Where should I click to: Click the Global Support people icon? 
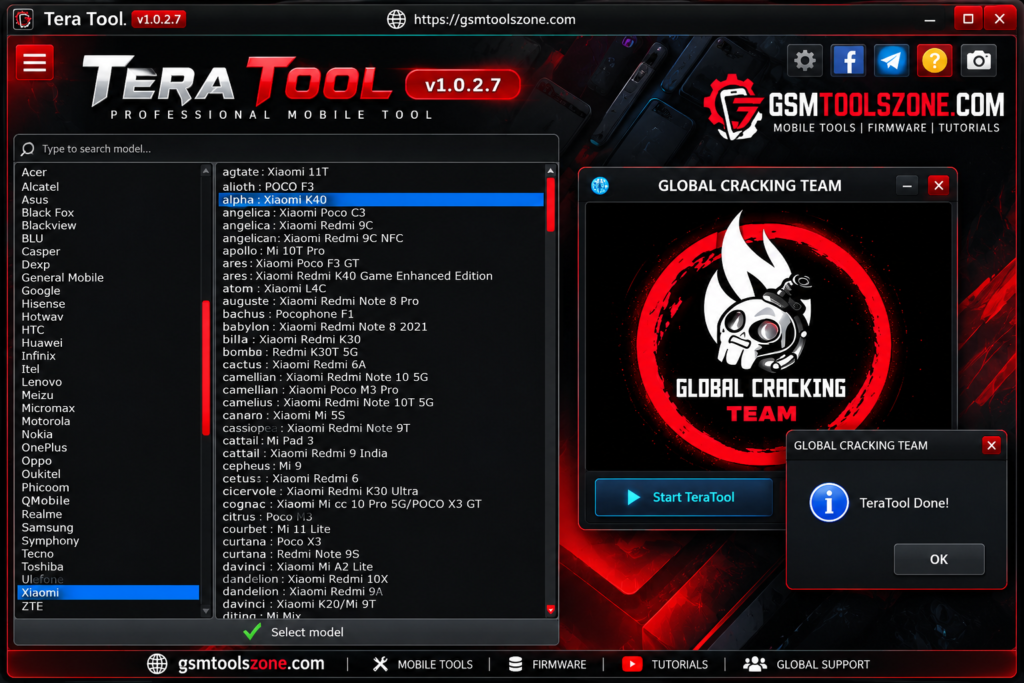click(x=755, y=664)
